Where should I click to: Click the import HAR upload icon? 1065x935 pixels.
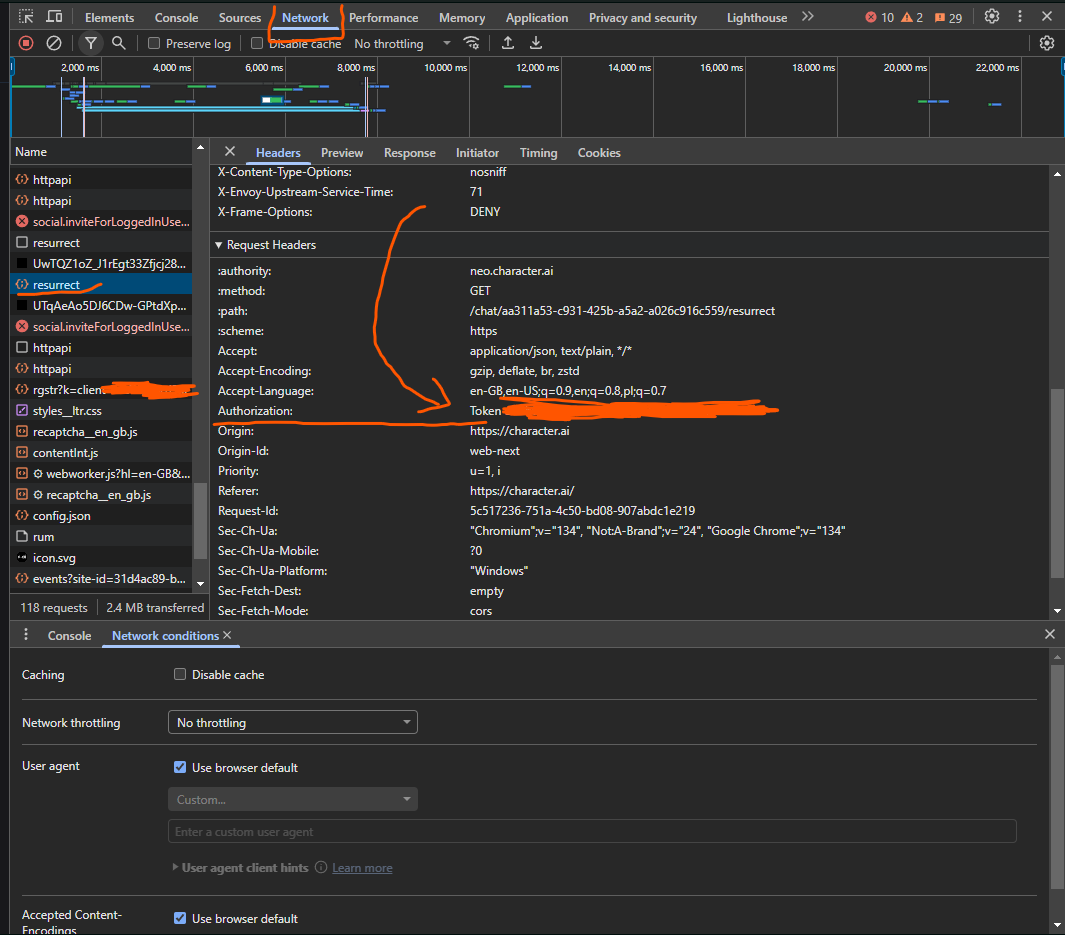(508, 43)
